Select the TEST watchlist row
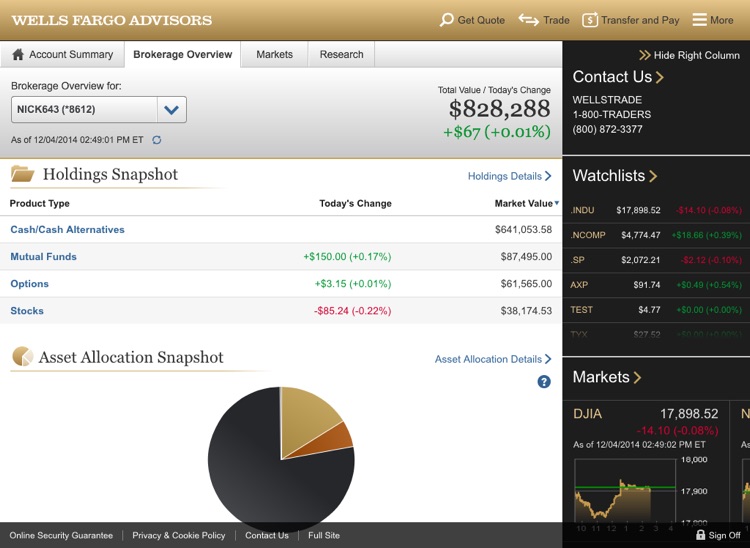 tap(656, 310)
